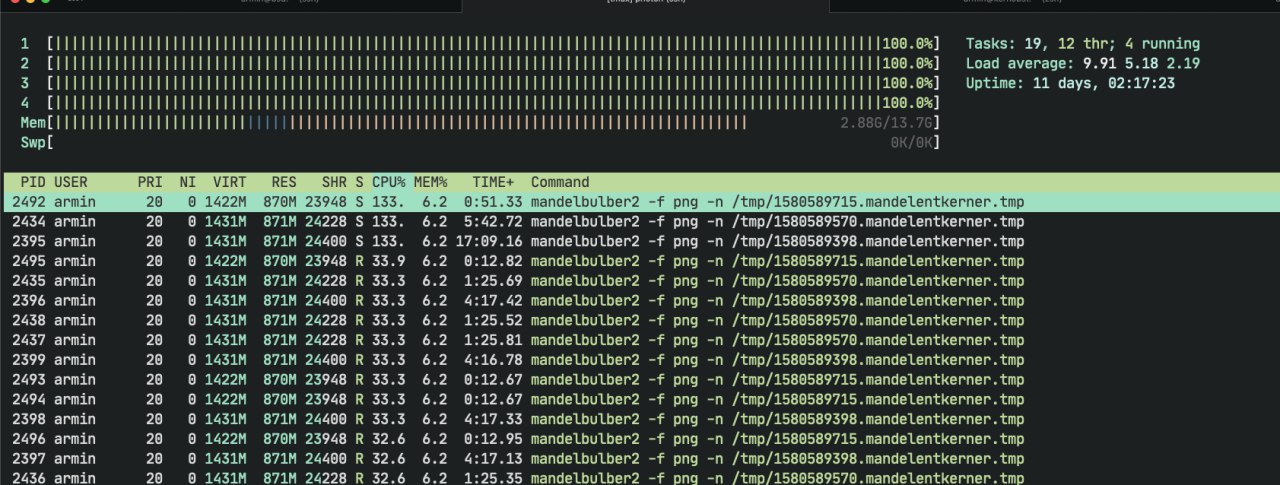Select process row with PID 2494
Screen dimensions: 1280x485
[640, 400]
